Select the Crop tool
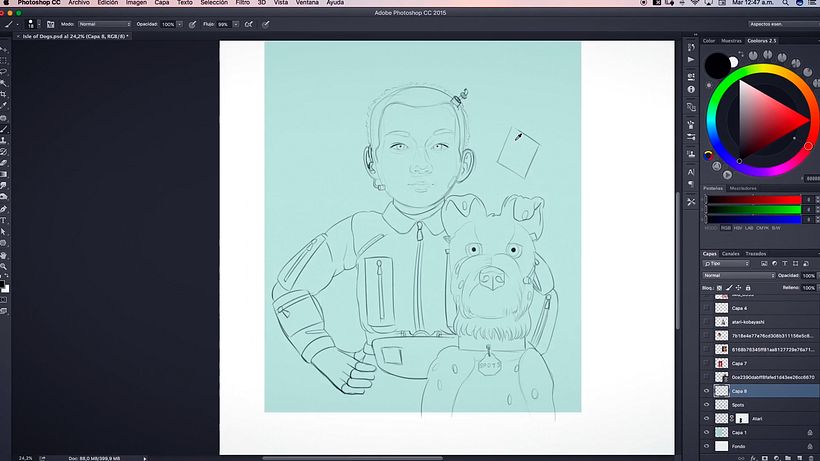The width and height of the screenshot is (820, 461). point(4,95)
